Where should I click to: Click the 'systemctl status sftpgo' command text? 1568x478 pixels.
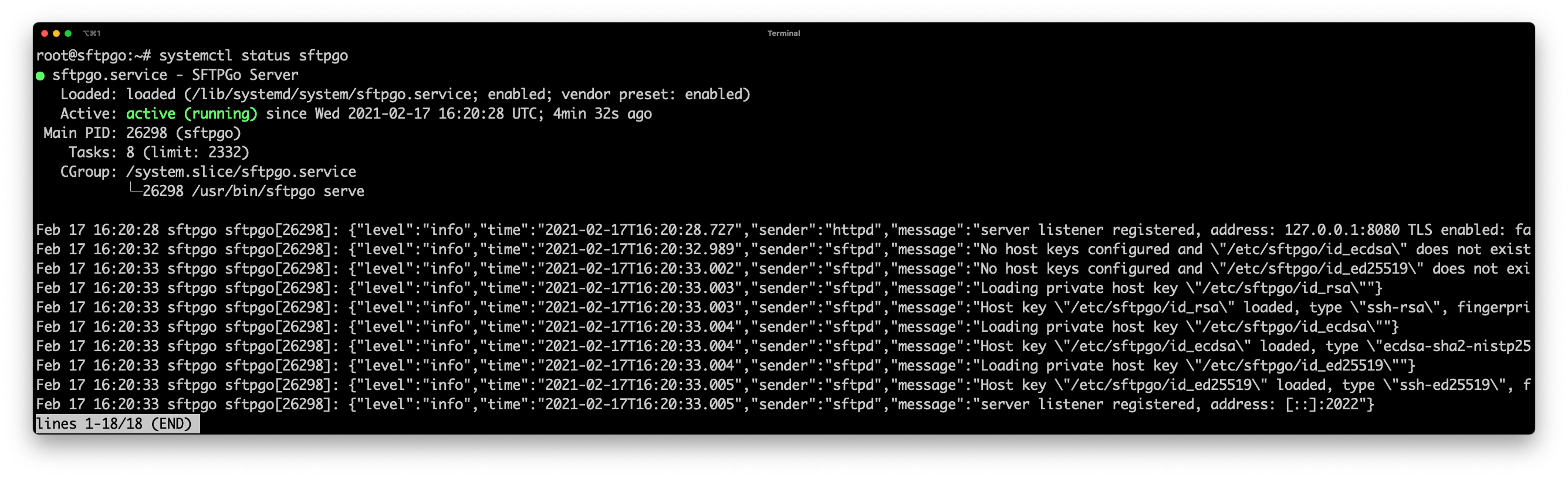(x=254, y=55)
